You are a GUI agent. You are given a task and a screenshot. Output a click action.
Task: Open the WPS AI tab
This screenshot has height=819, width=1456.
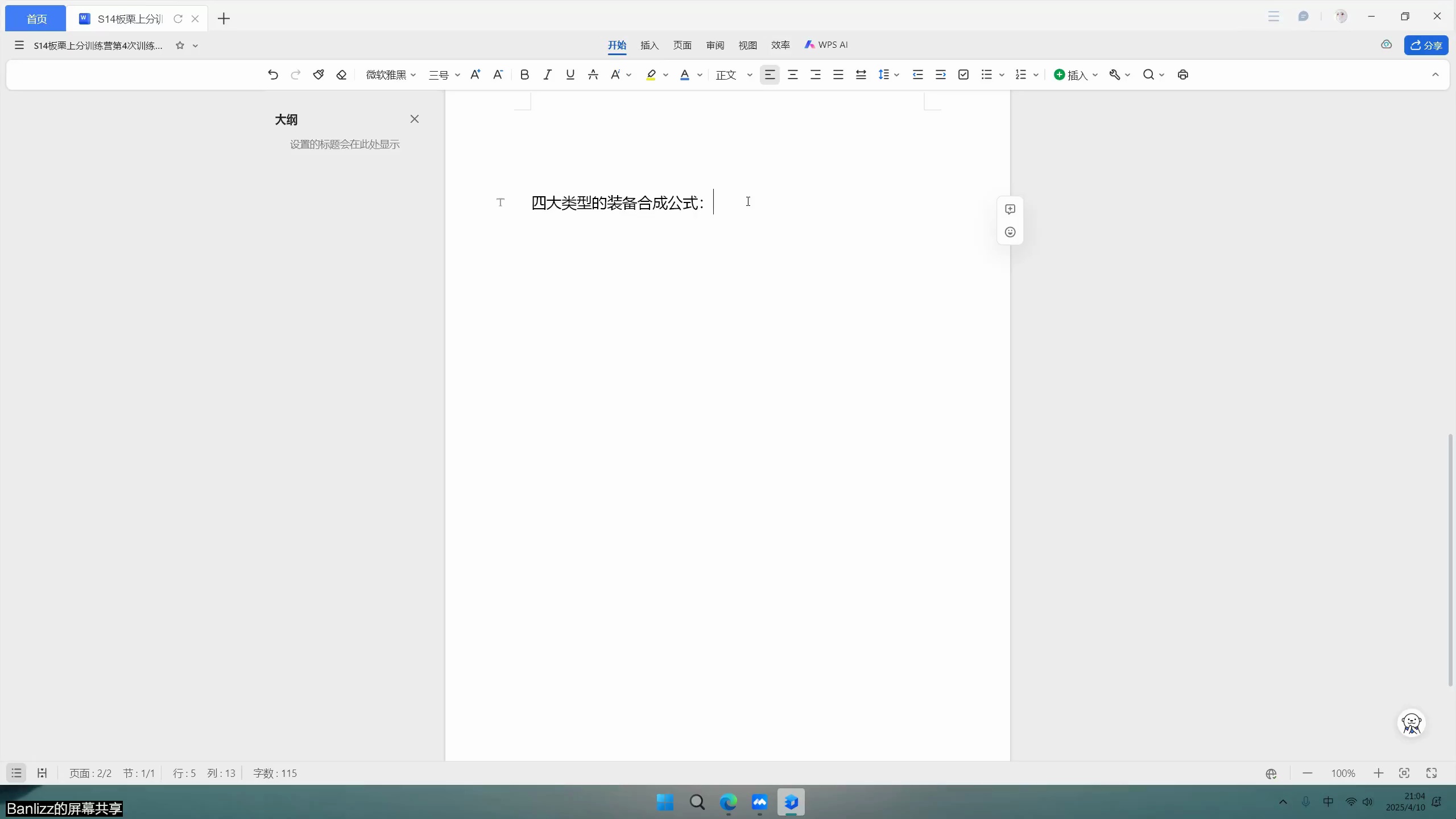pyautogui.click(x=825, y=45)
